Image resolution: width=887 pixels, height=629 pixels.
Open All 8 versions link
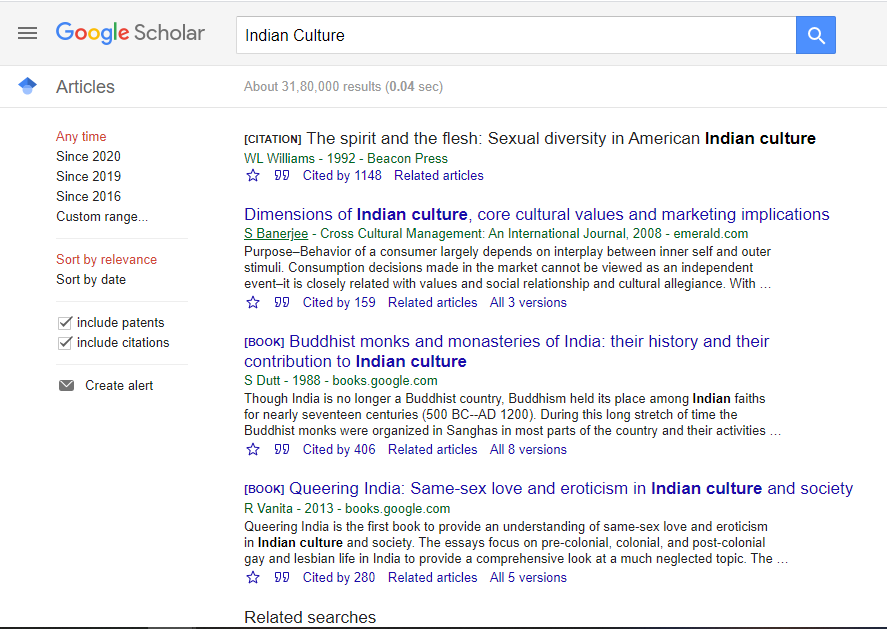tap(528, 450)
